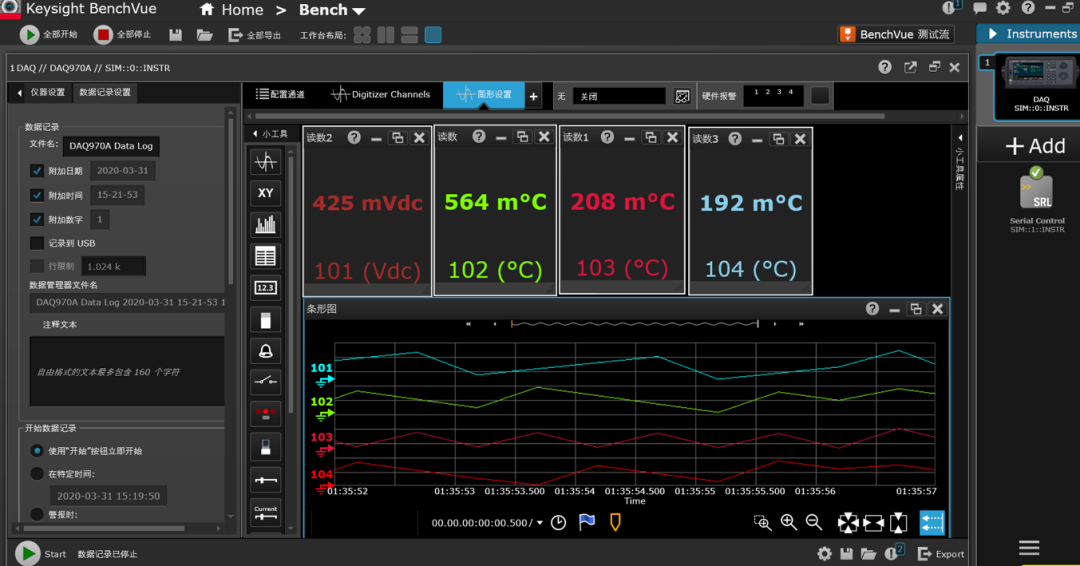The width and height of the screenshot is (1080, 566).
Task: Add the Current slider widget
Action: 265,513
